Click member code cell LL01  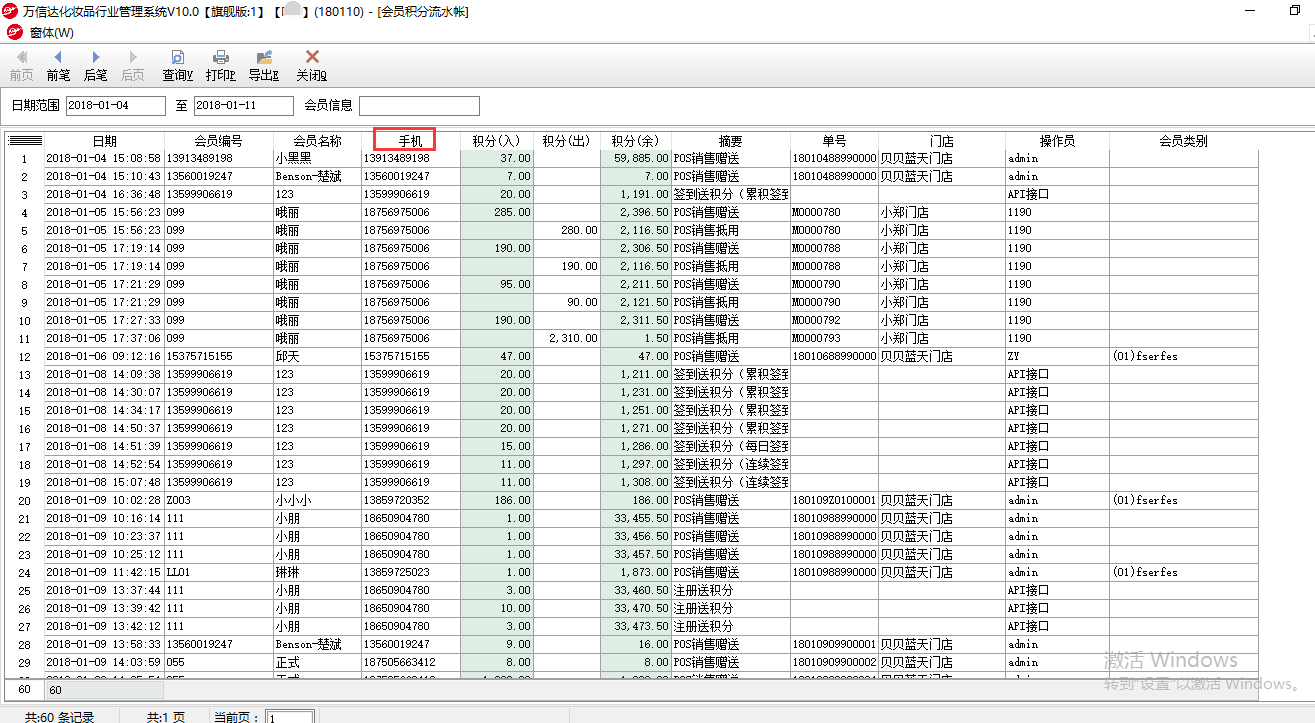218,572
